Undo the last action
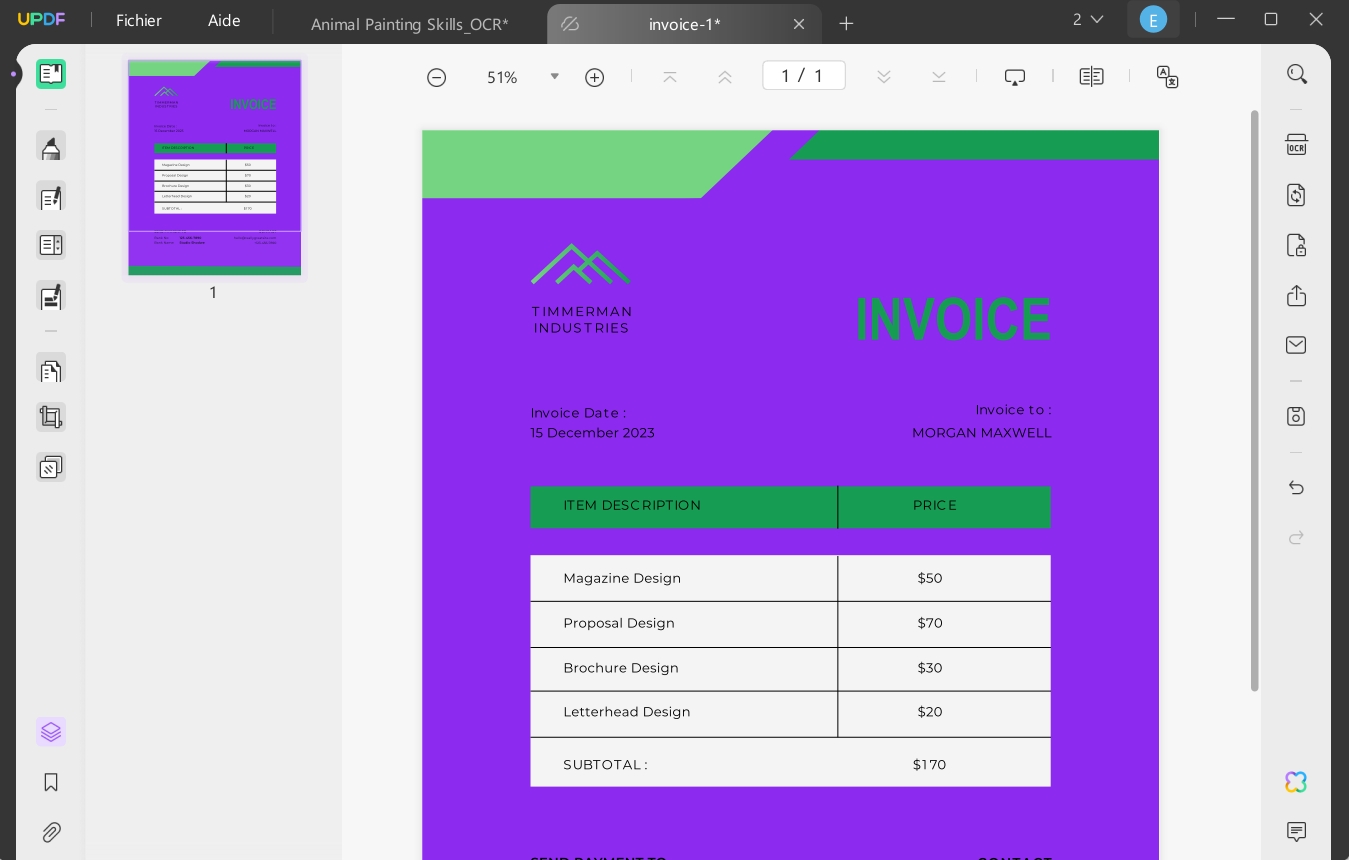This screenshot has height=860, width=1349. tap(1297, 488)
